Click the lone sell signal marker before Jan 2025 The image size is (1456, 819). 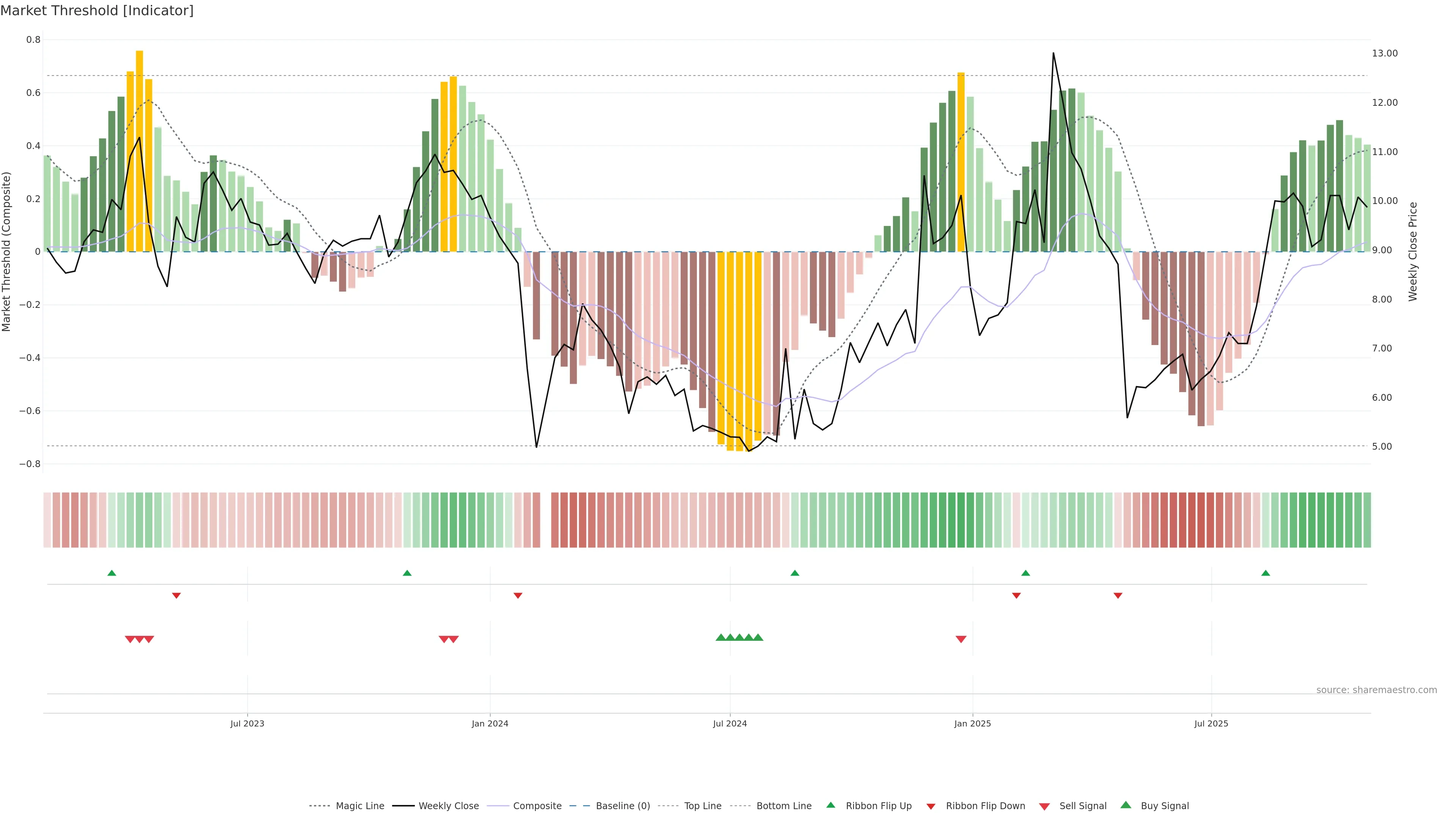pos(961,639)
